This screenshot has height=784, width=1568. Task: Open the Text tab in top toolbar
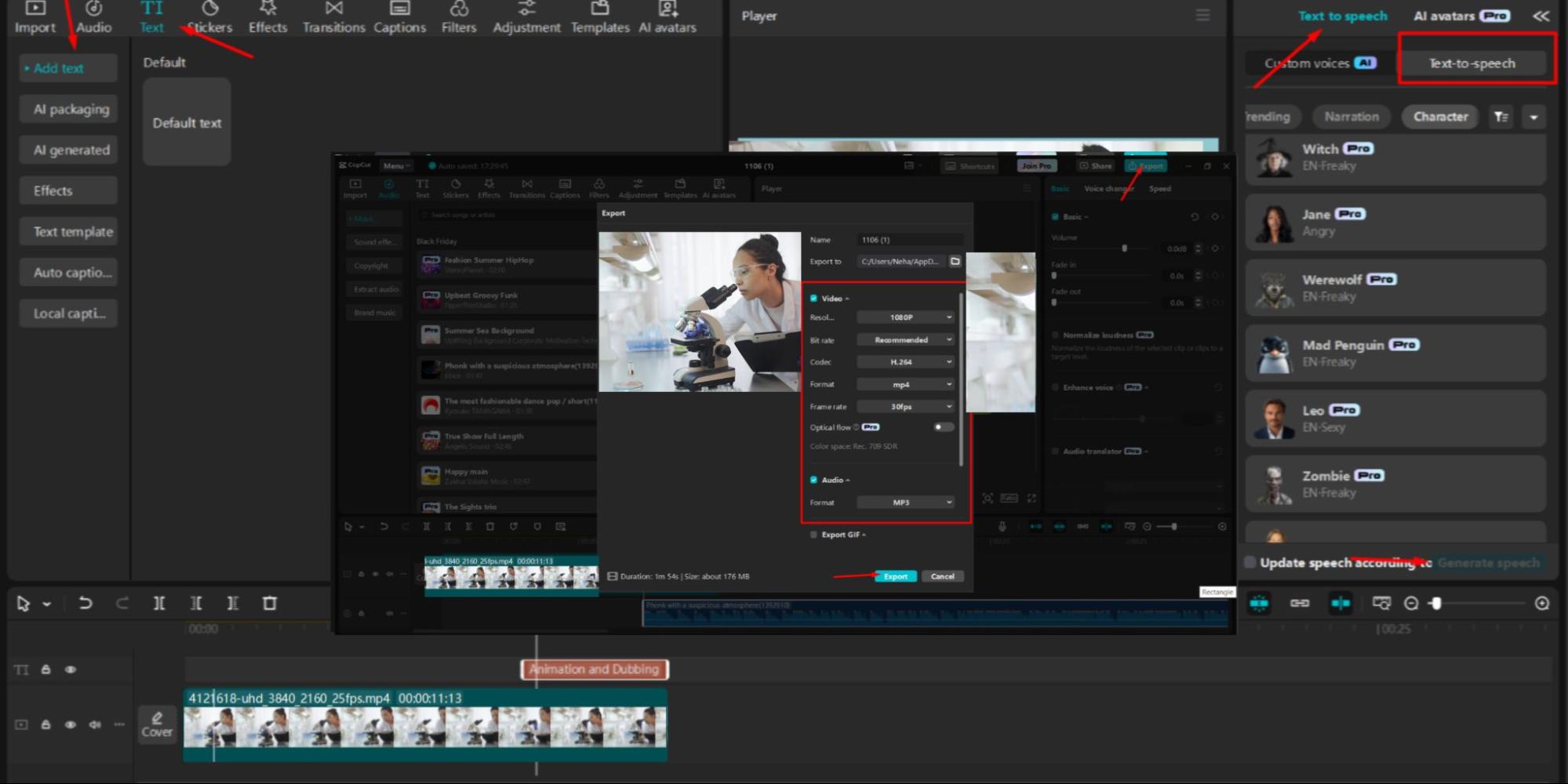click(x=151, y=17)
